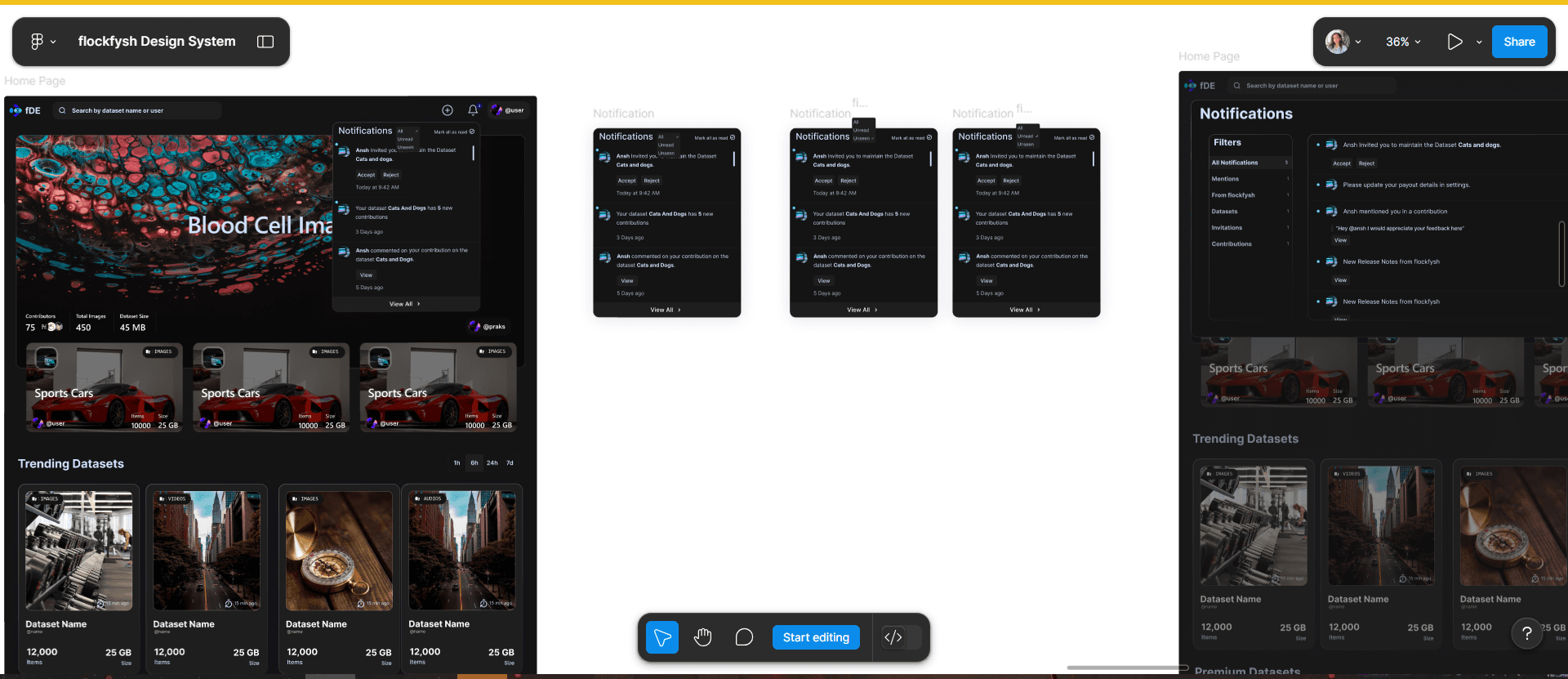
Task: Expand the chevron beside the avatar
Action: (x=1358, y=42)
